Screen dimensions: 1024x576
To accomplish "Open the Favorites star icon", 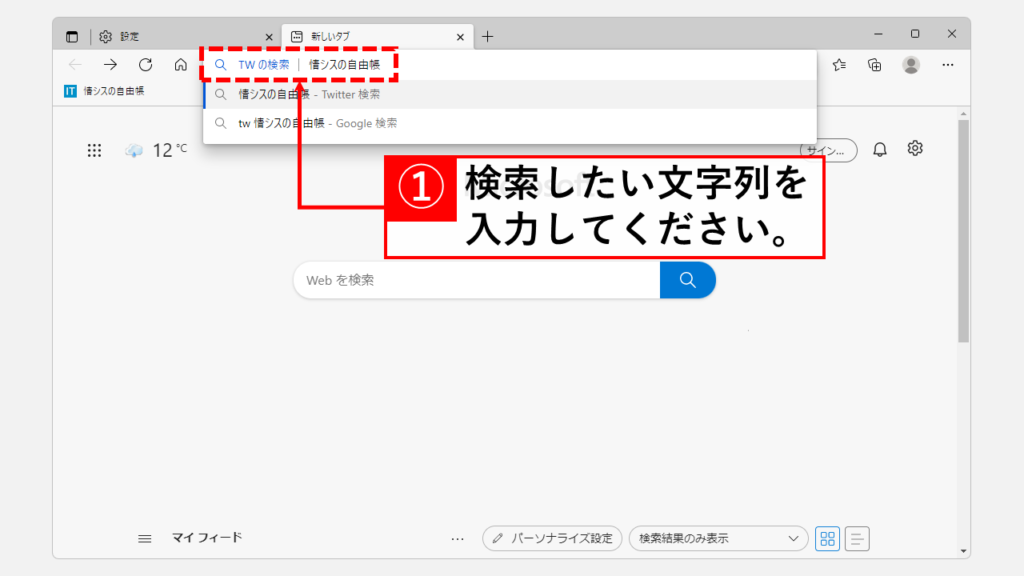I will [x=839, y=65].
